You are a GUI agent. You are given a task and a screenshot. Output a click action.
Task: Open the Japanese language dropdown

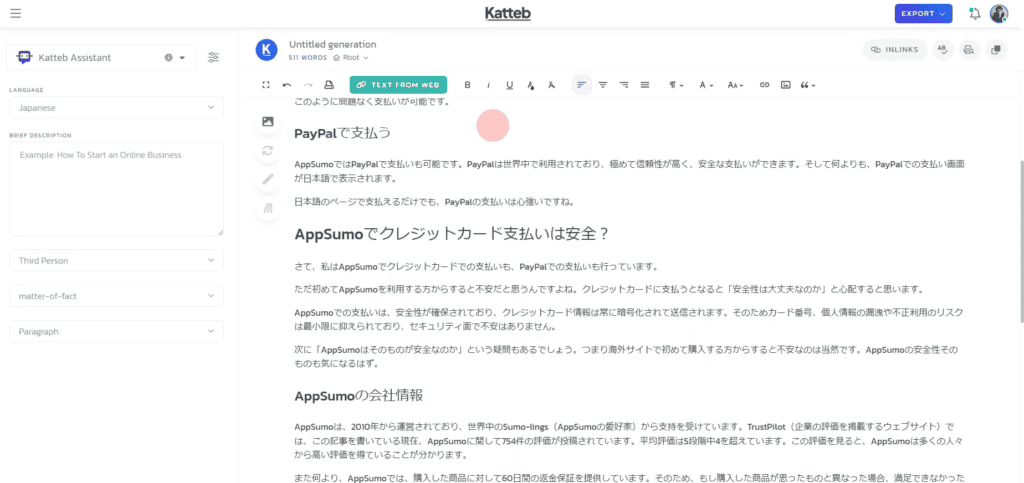click(x=116, y=108)
